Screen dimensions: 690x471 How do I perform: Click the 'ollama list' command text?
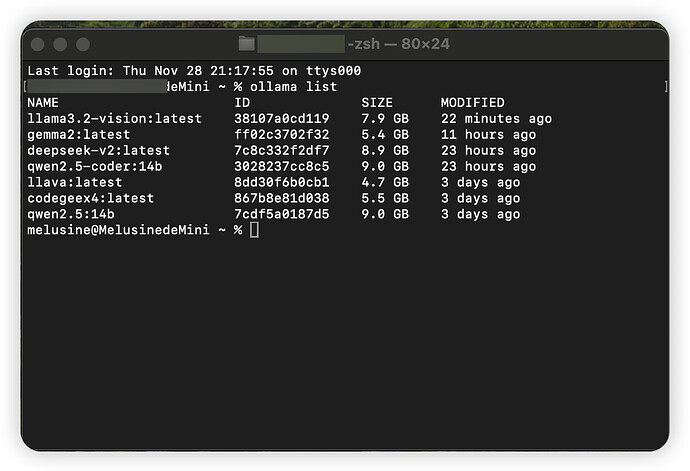(294, 87)
